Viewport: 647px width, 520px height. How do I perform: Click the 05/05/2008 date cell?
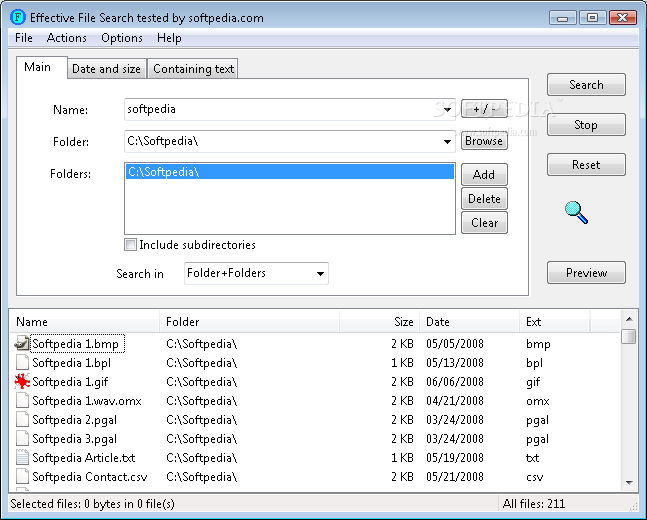[455, 343]
